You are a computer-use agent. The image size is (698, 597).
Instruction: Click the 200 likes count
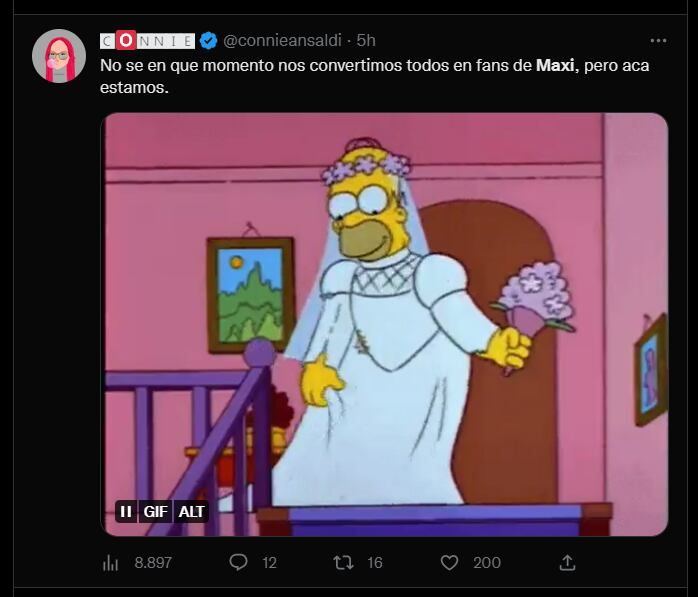pos(487,563)
